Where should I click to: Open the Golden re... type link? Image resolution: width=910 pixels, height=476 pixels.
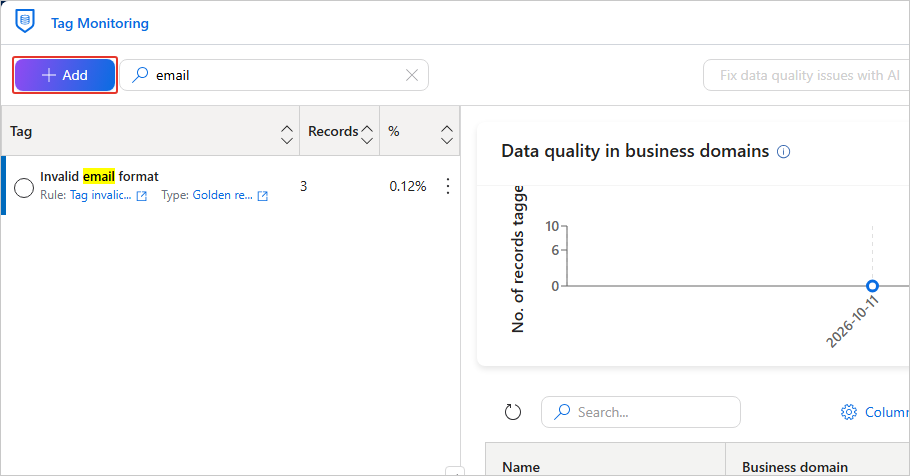(x=222, y=195)
